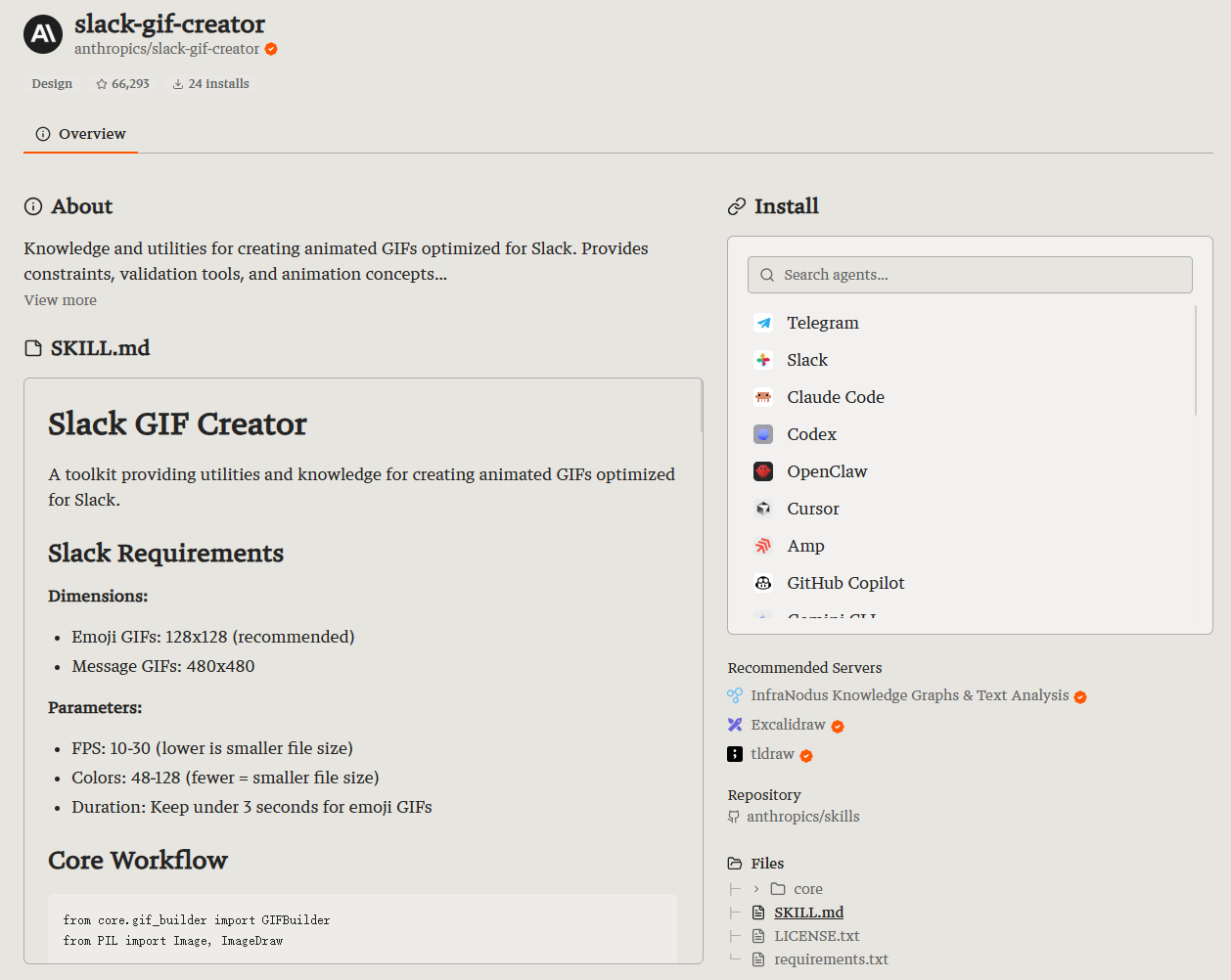Click the Slack Requirements heading

[166, 554]
